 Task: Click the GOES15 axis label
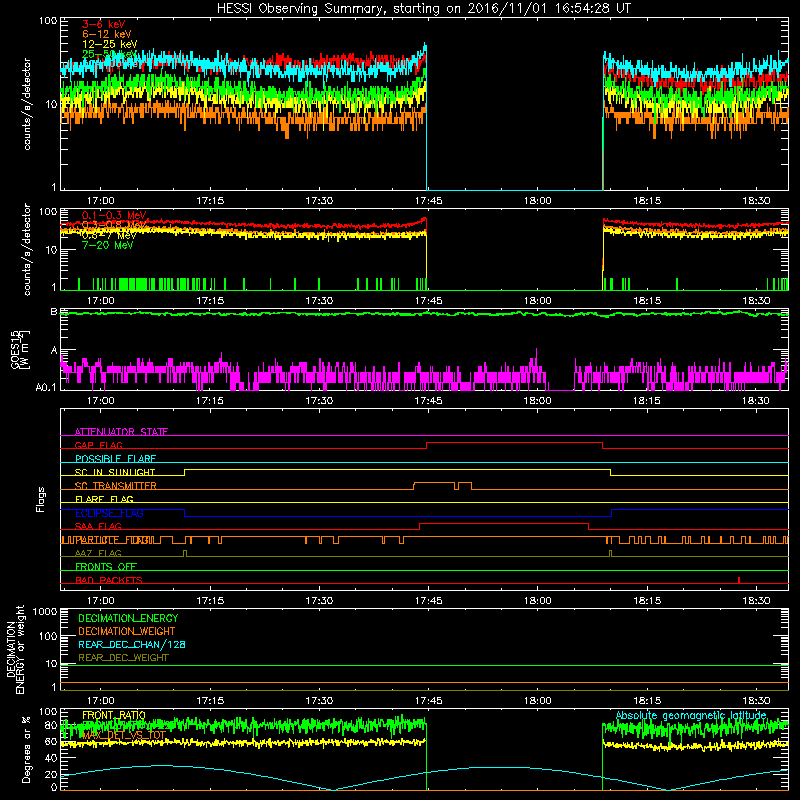tap(19, 350)
